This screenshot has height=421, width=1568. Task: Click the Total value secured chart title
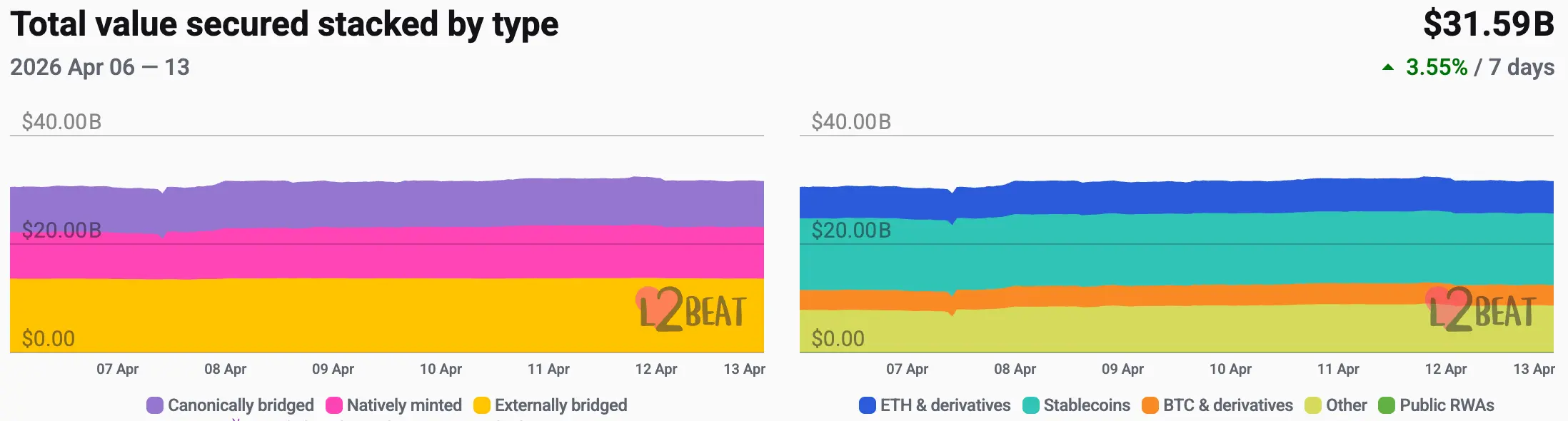pyautogui.click(x=284, y=24)
